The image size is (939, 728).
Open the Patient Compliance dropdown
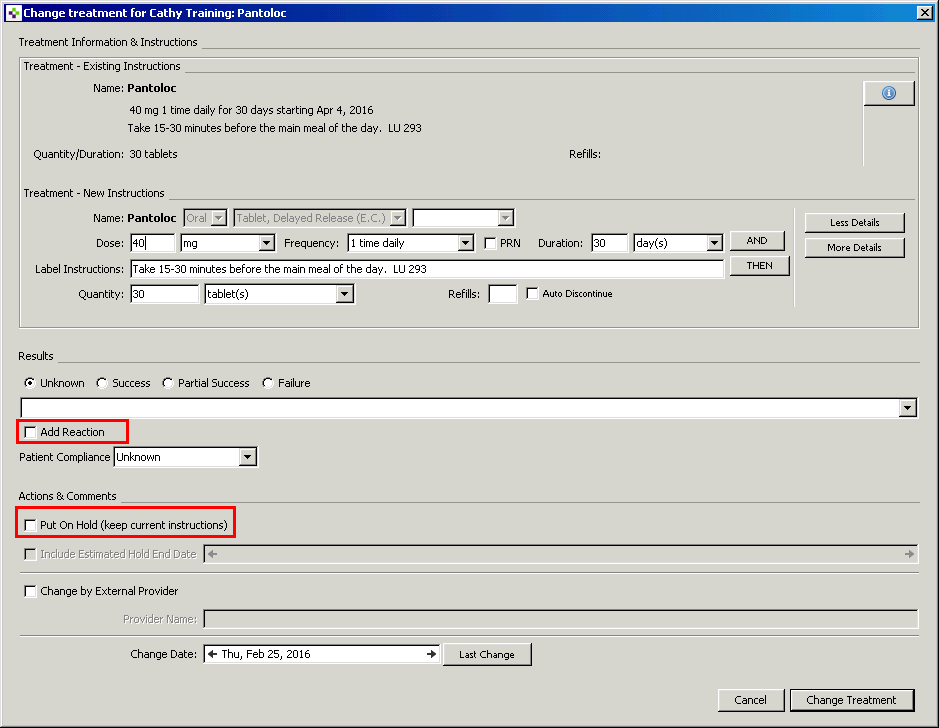click(247, 457)
